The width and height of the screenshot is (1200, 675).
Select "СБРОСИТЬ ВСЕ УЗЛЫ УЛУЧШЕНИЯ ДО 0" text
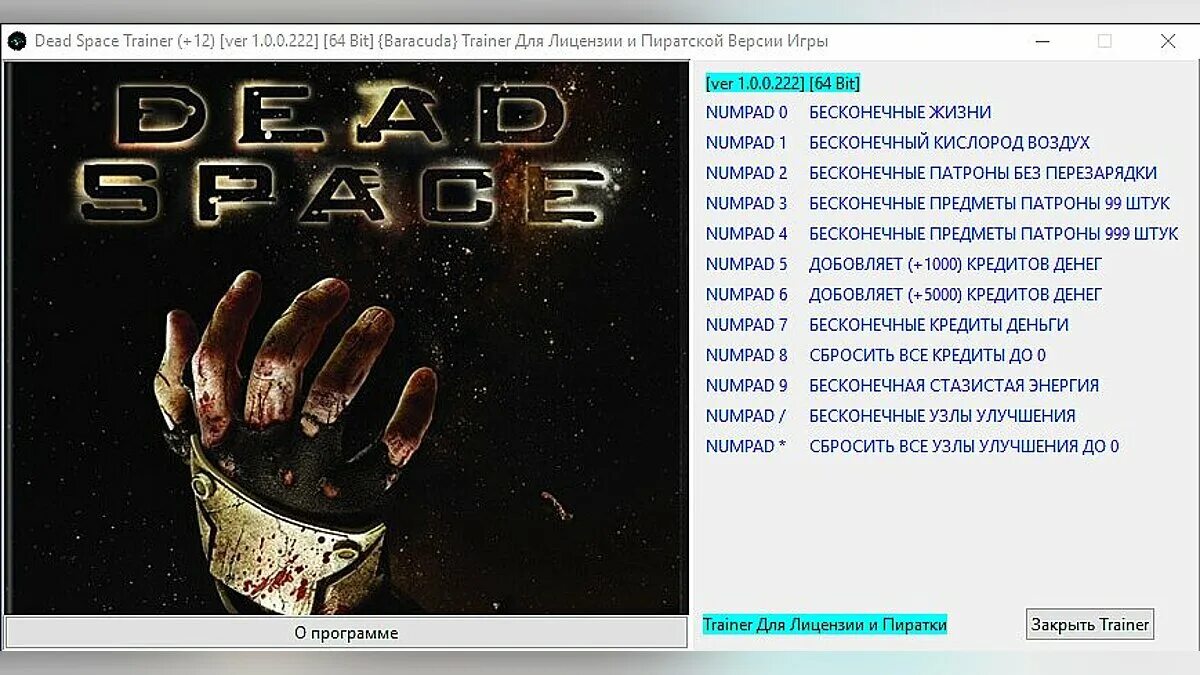coord(964,446)
